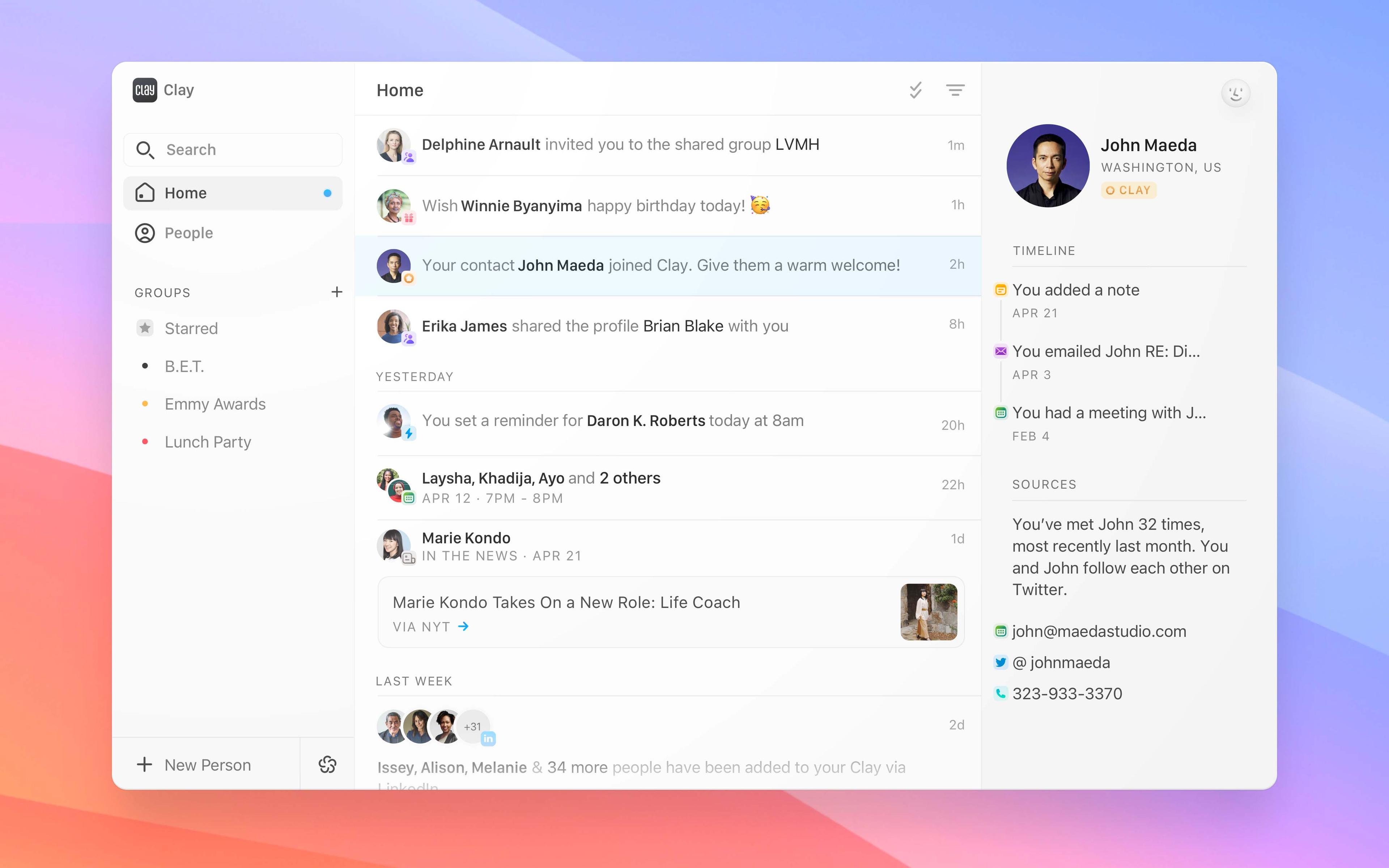Click the star icon next to Starred group
The height and width of the screenshot is (868, 1389).
(x=145, y=328)
